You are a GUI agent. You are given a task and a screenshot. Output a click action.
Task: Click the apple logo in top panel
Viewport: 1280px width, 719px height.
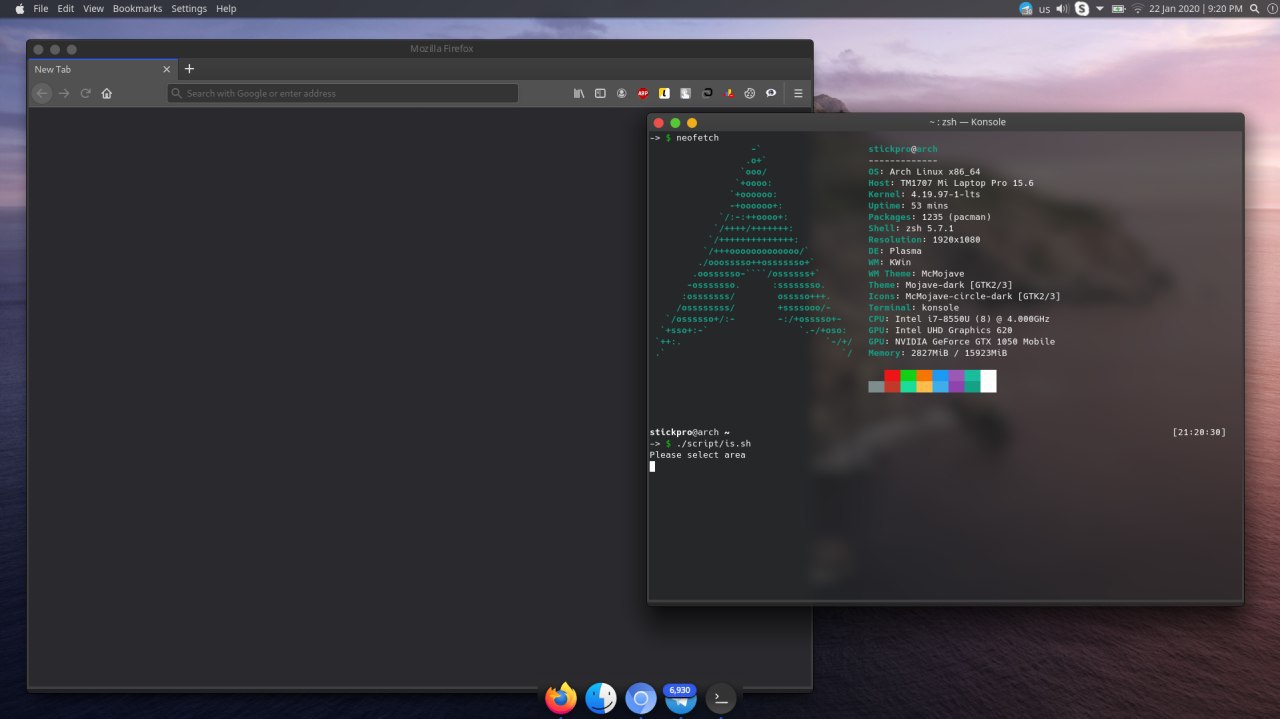click(20, 8)
